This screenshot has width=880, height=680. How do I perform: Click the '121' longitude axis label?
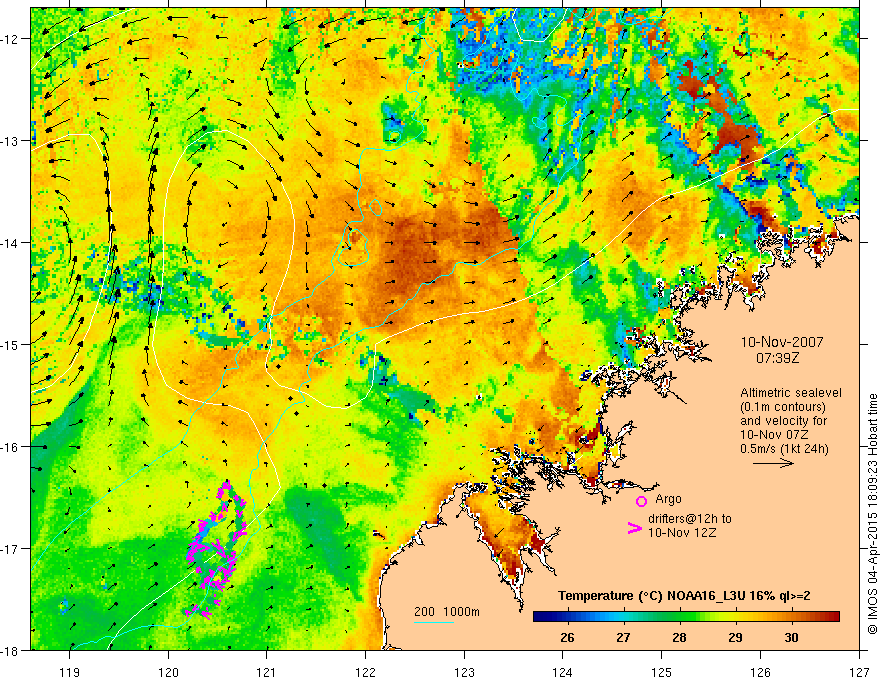(267, 672)
